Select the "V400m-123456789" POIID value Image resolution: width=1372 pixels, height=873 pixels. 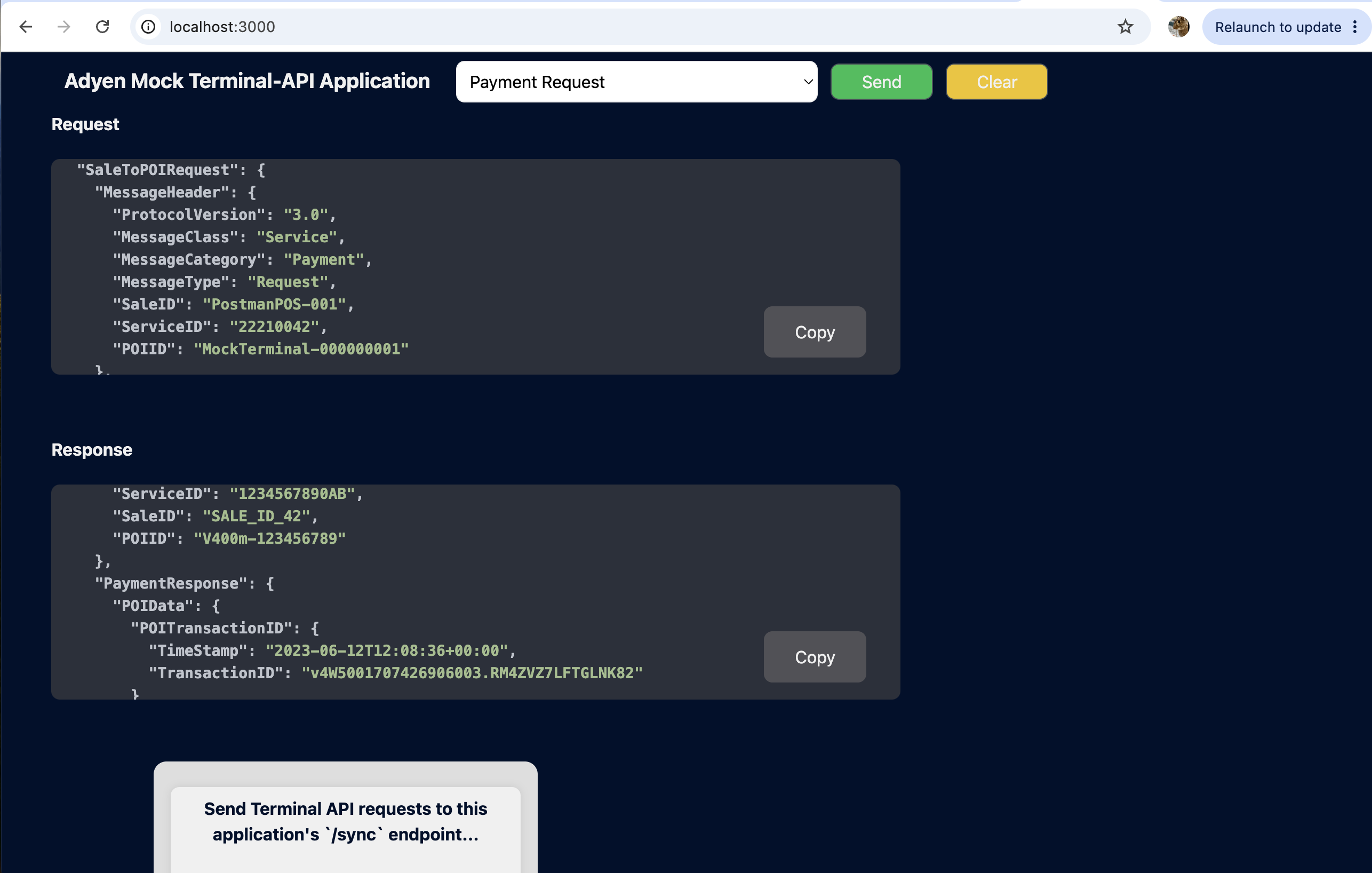270,538
